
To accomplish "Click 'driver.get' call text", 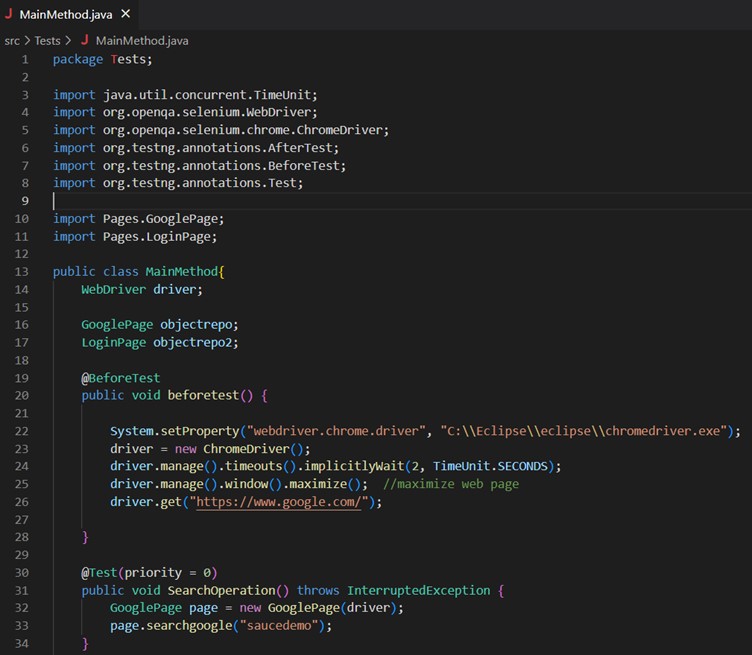I will pyautogui.click(x=146, y=502).
